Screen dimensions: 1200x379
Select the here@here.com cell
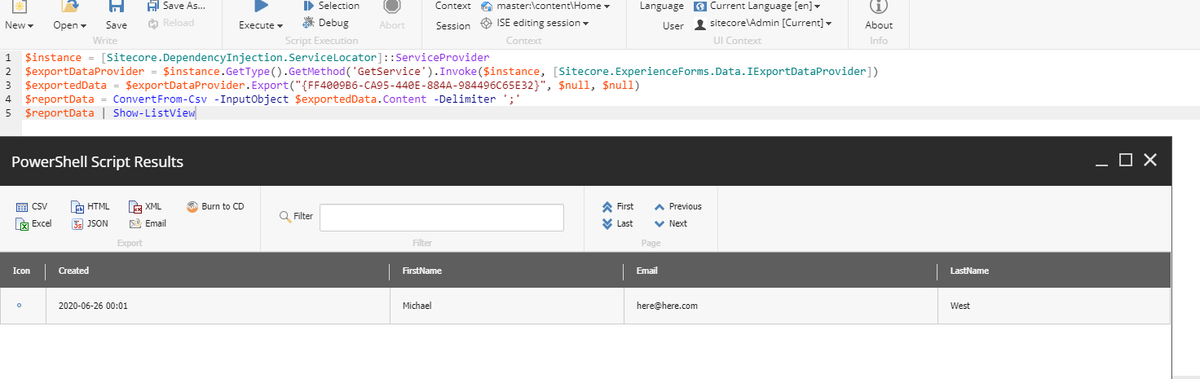(779, 305)
